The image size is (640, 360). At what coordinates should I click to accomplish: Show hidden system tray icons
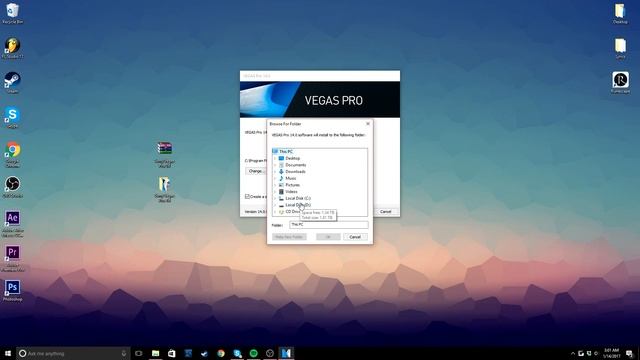pos(573,353)
